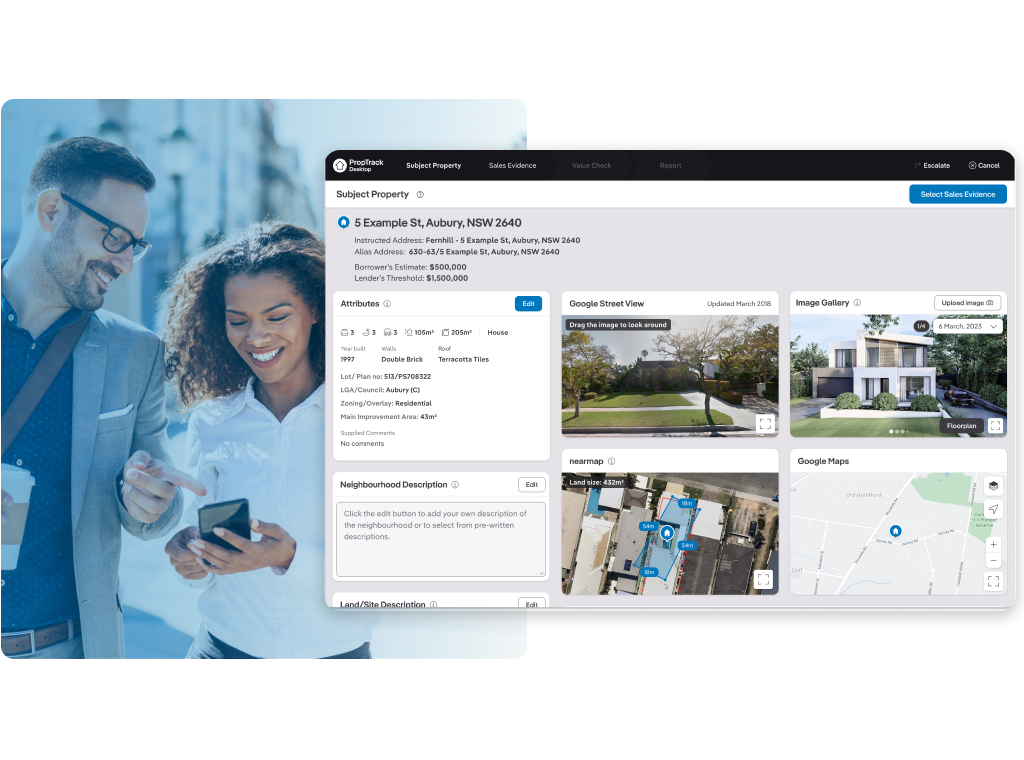Switch to the Sales Evidence tab
This screenshot has height=760, width=1024.
[513, 166]
